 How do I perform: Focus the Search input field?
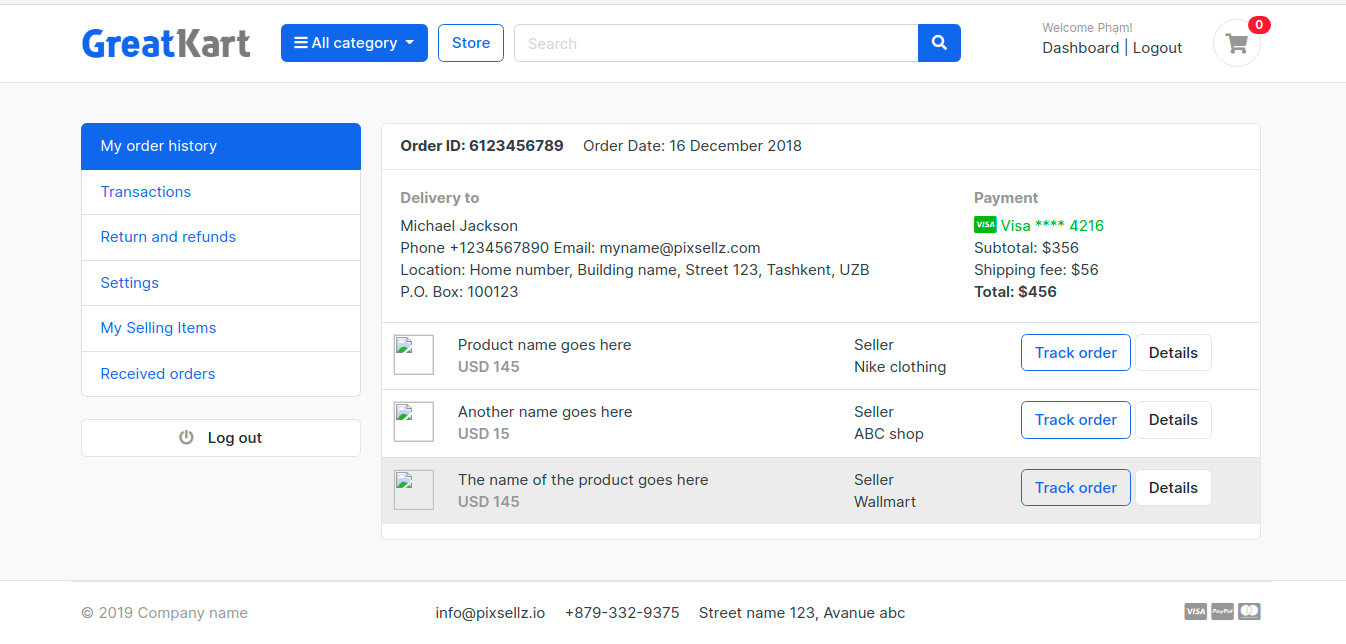(716, 43)
